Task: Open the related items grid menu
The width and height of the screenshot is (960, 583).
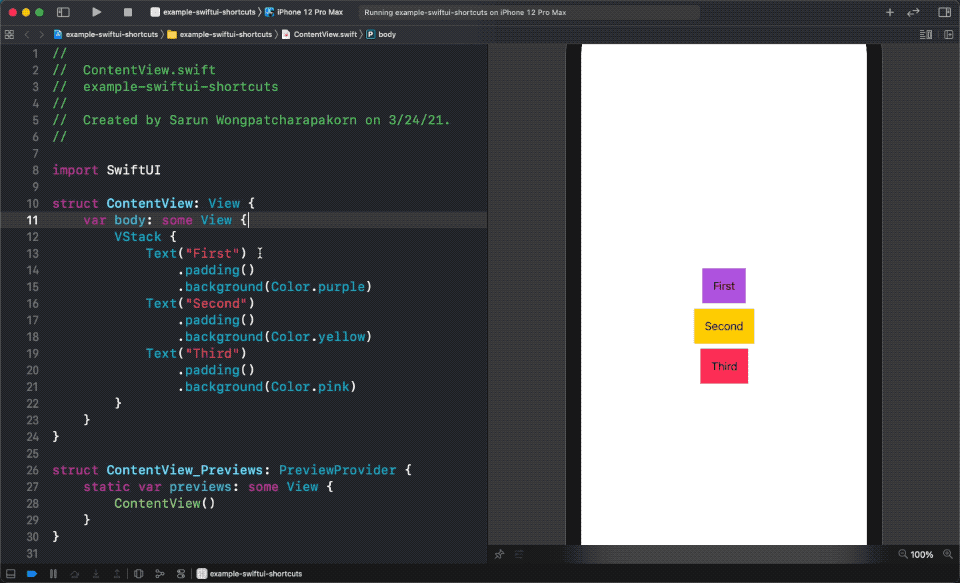Action: pyautogui.click(x=9, y=34)
